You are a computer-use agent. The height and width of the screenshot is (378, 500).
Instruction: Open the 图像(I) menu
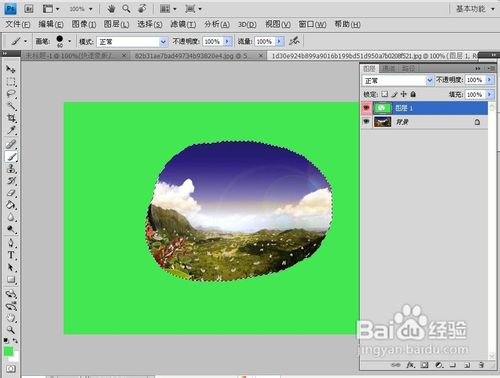pyautogui.click(x=84, y=24)
